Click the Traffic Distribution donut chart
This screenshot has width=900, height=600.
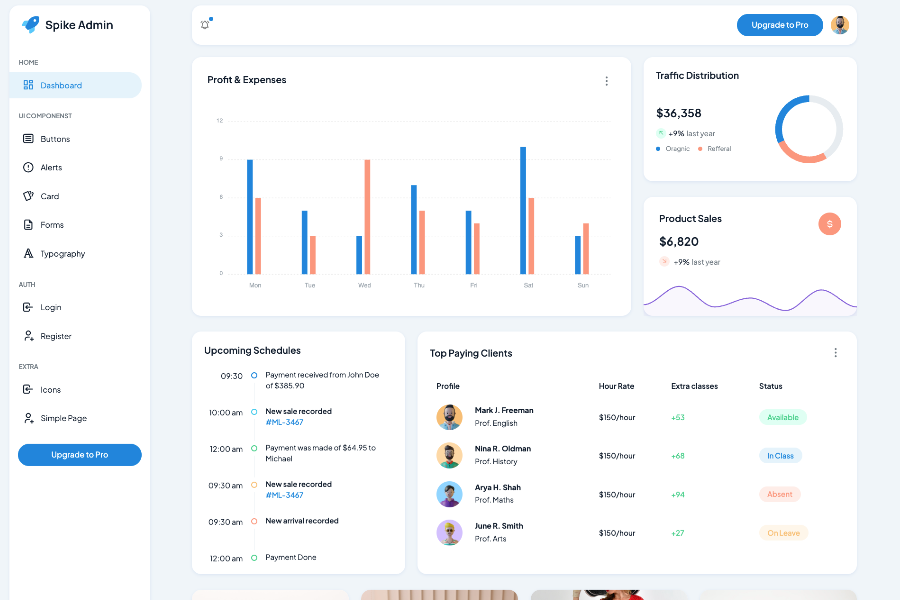(x=809, y=129)
